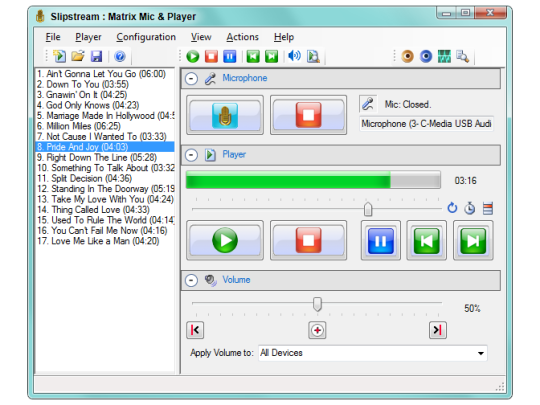
Task: Select track 6. Million Miles
Action: click(x=105, y=126)
